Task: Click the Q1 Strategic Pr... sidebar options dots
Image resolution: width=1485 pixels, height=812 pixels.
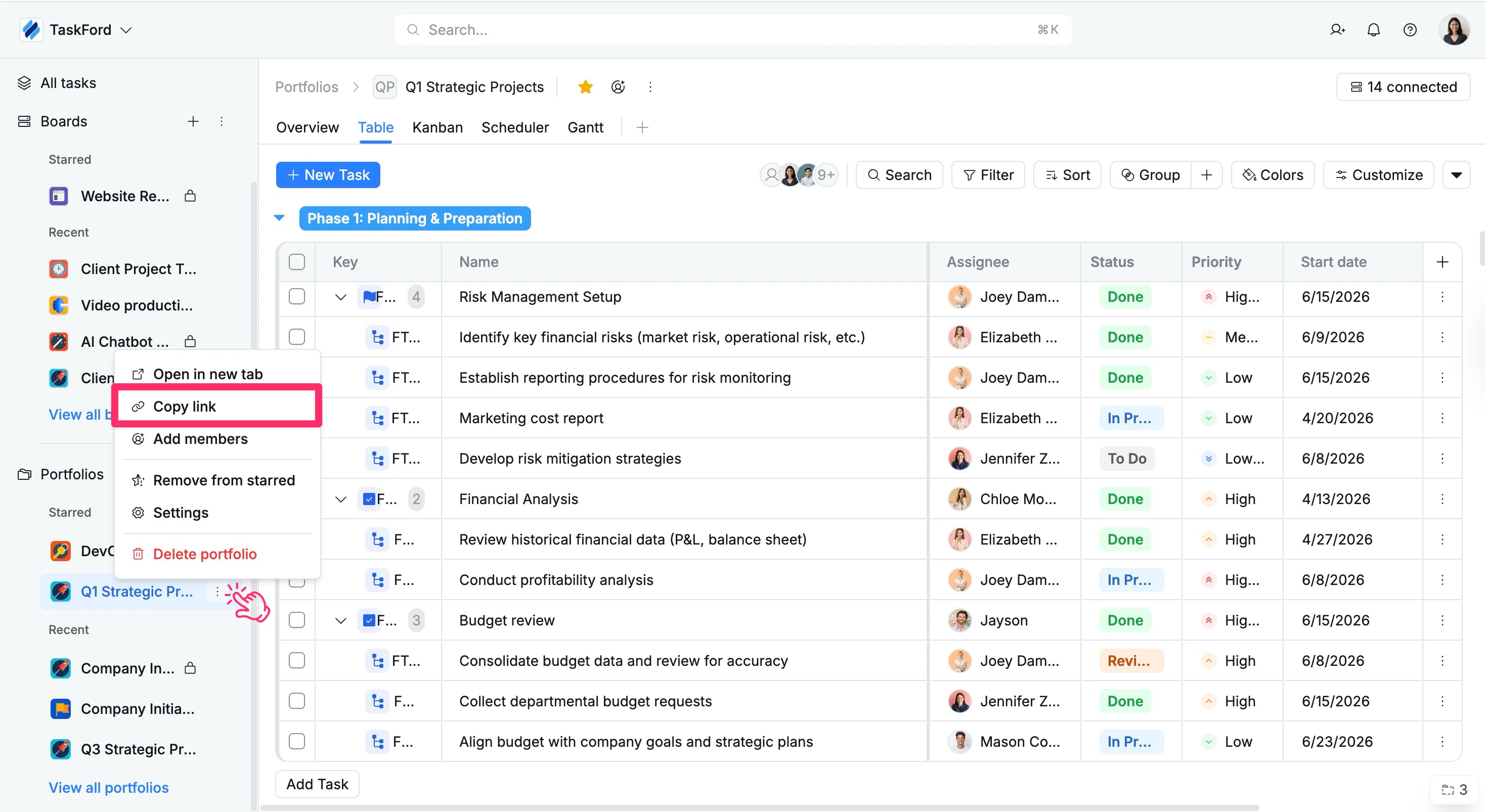Action: point(217,592)
